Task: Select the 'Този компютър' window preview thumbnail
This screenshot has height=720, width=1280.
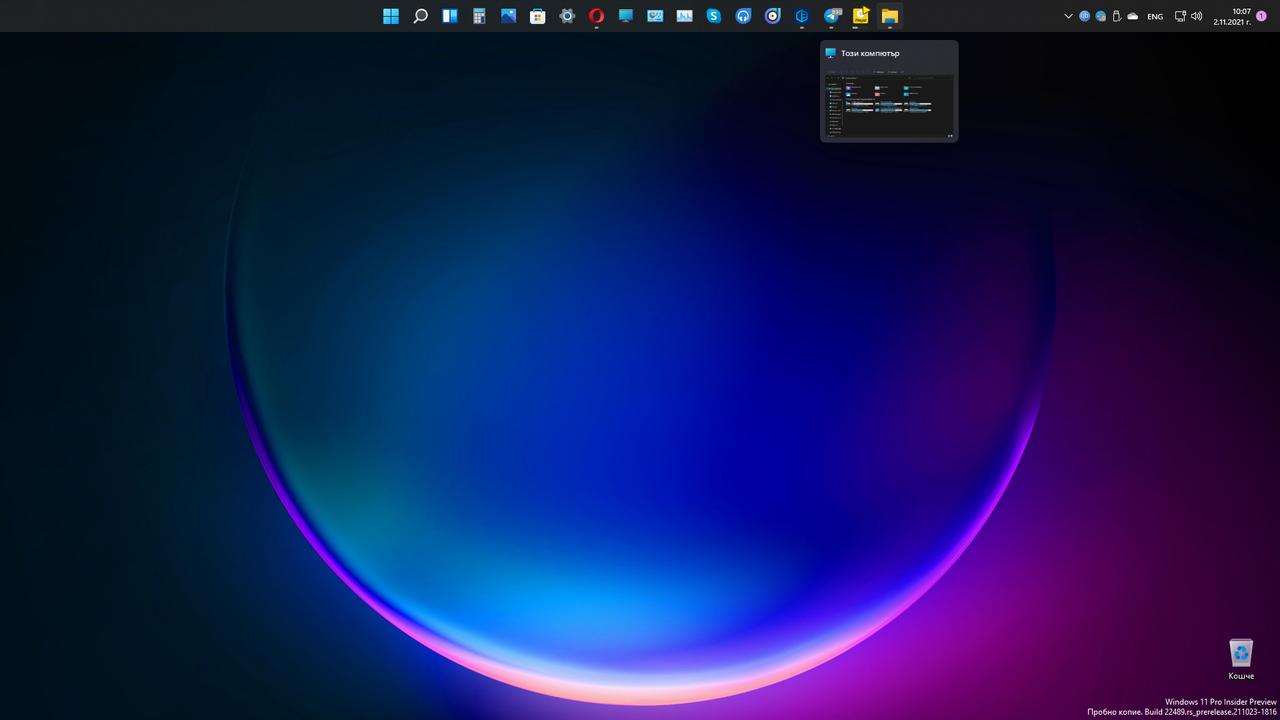Action: [x=889, y=104]
